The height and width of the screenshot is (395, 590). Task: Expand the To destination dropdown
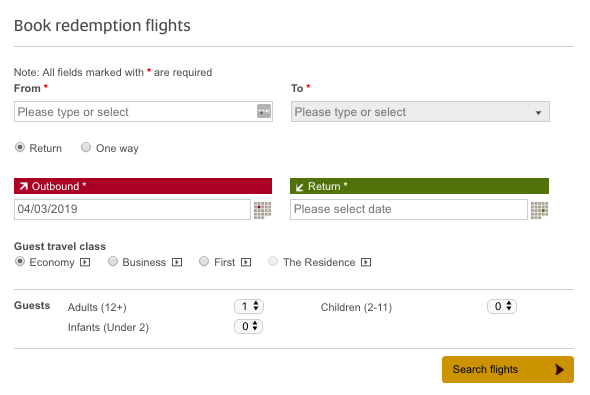(420, 111)
